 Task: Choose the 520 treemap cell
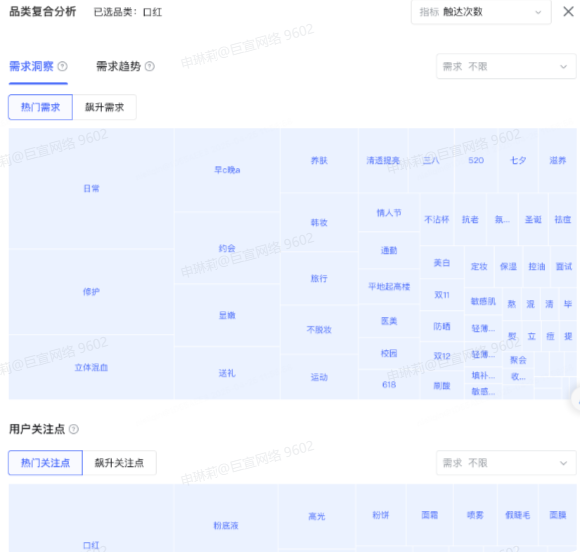pyautogui.click(x=476, y=161)
